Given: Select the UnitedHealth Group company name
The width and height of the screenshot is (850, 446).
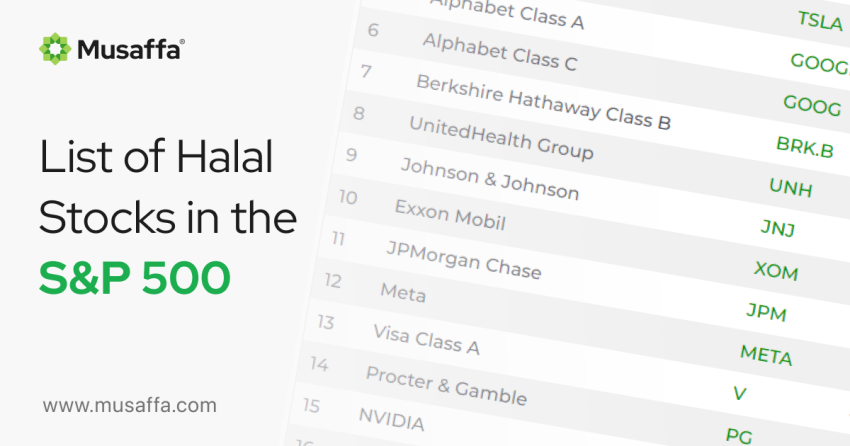Looking at the screenshot, I should (501, 138).
